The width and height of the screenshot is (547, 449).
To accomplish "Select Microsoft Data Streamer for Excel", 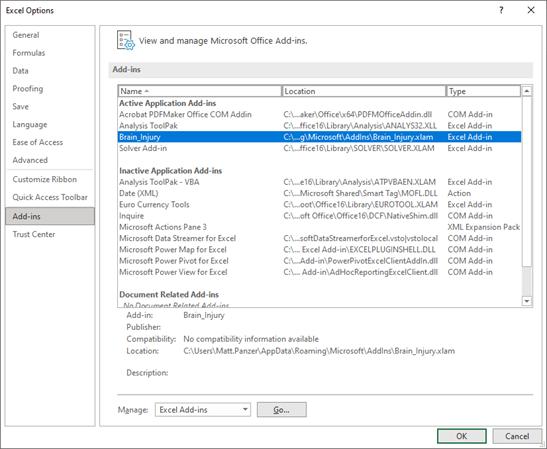I will 320,238.
